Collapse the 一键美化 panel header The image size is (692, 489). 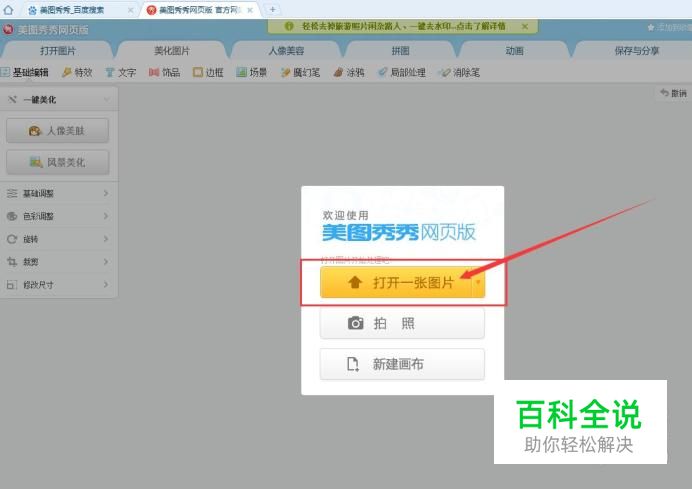[59, 100]
